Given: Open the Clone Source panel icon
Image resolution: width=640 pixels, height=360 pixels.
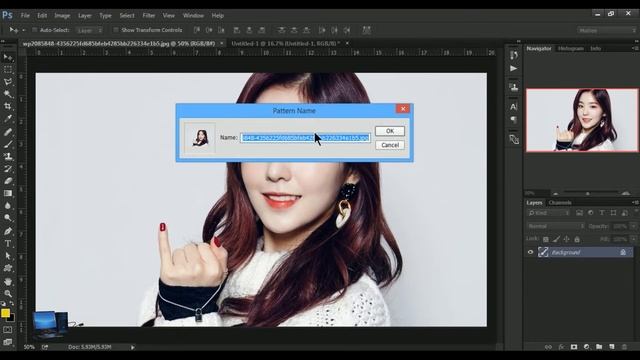Looking at the screenshot, I should (x=514, y=87).
